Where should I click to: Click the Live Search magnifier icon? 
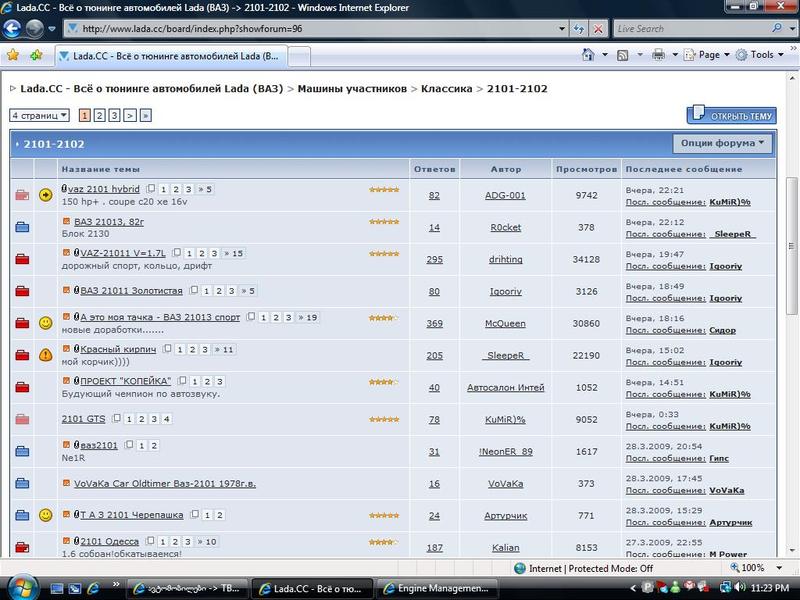[777, 29]
